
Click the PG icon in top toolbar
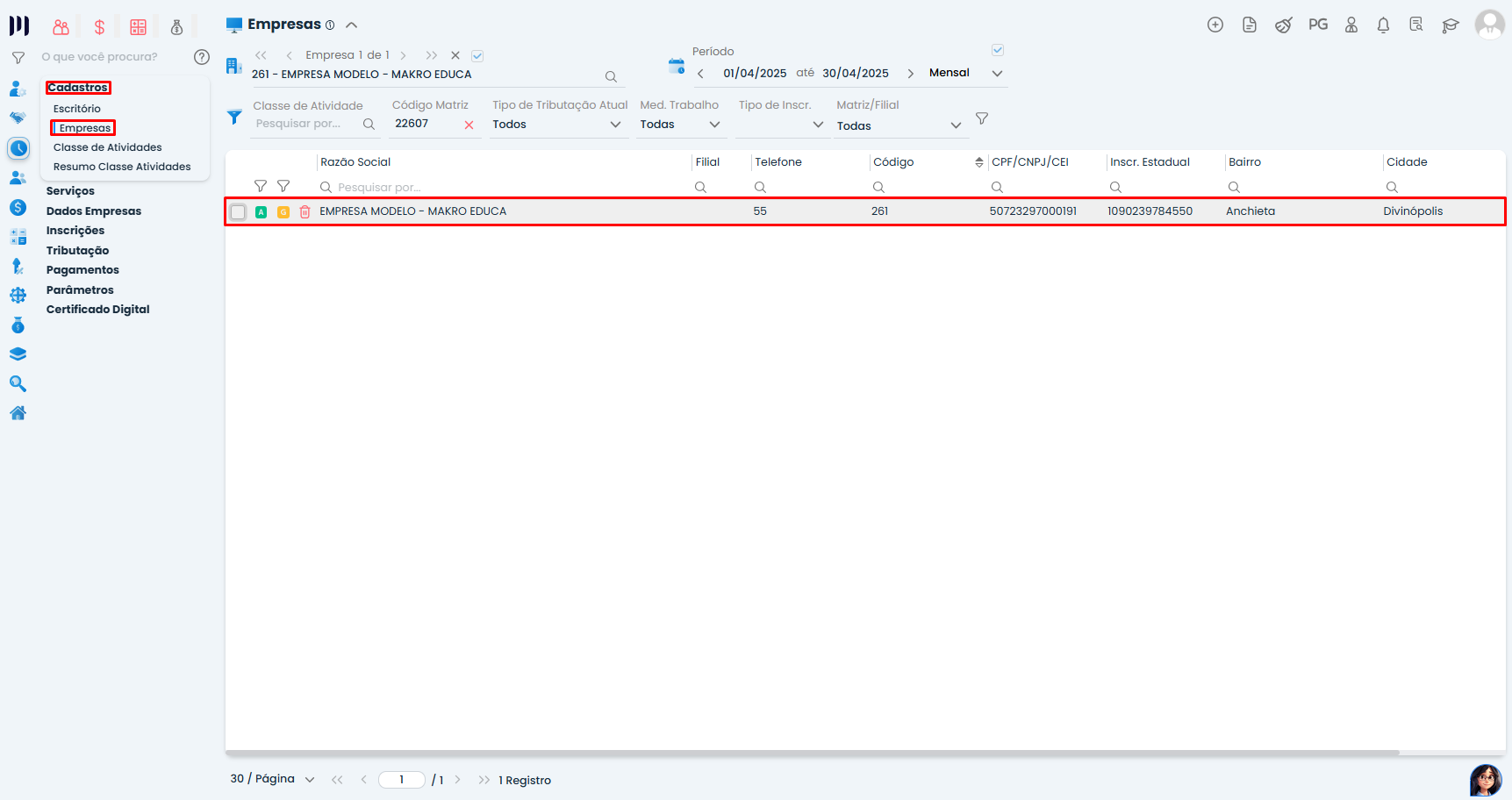(x=1317, y=25)
